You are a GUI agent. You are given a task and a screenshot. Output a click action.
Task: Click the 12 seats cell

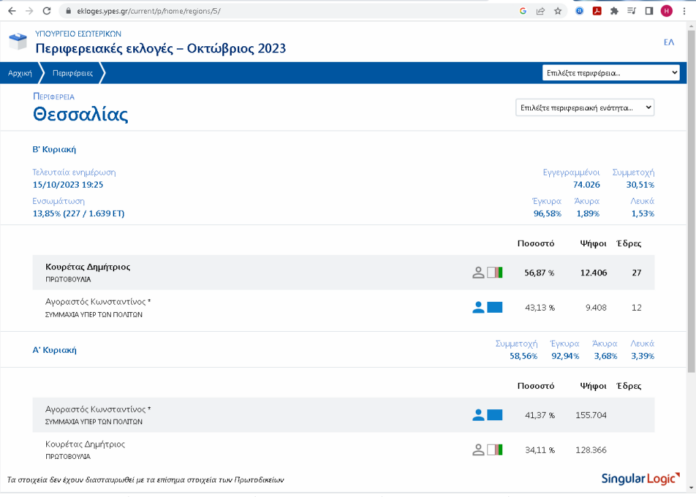coord(637,308)
